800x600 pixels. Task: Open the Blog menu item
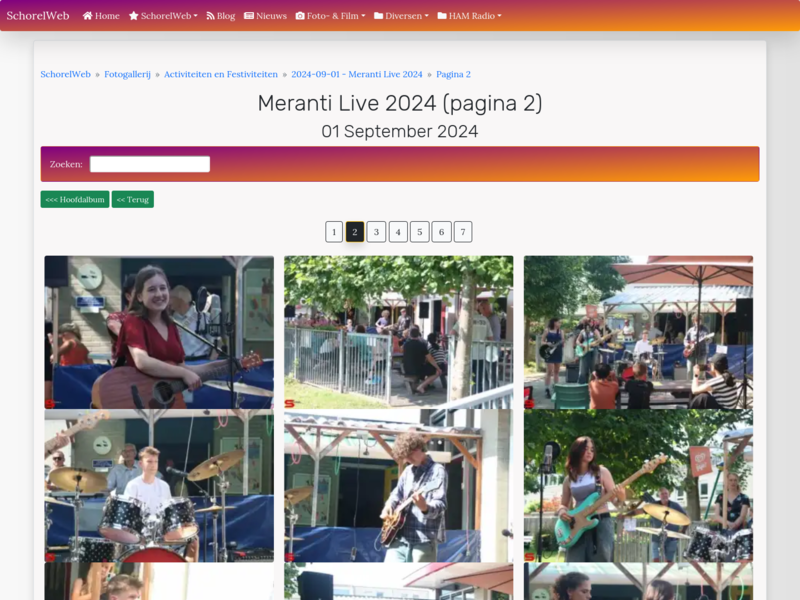220,16
